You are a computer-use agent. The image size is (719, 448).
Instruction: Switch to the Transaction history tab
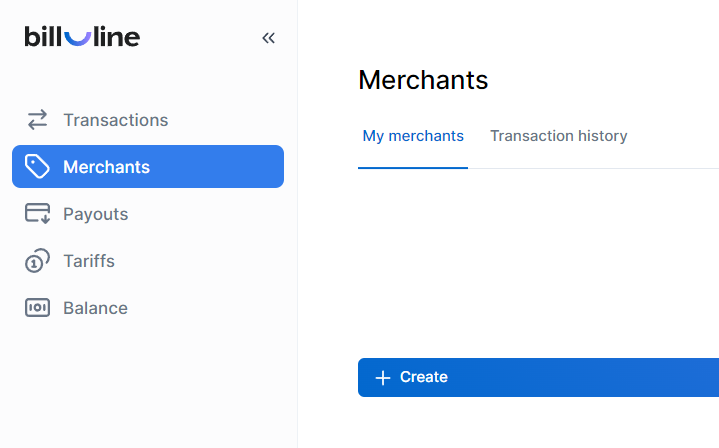tap(558, 136)
